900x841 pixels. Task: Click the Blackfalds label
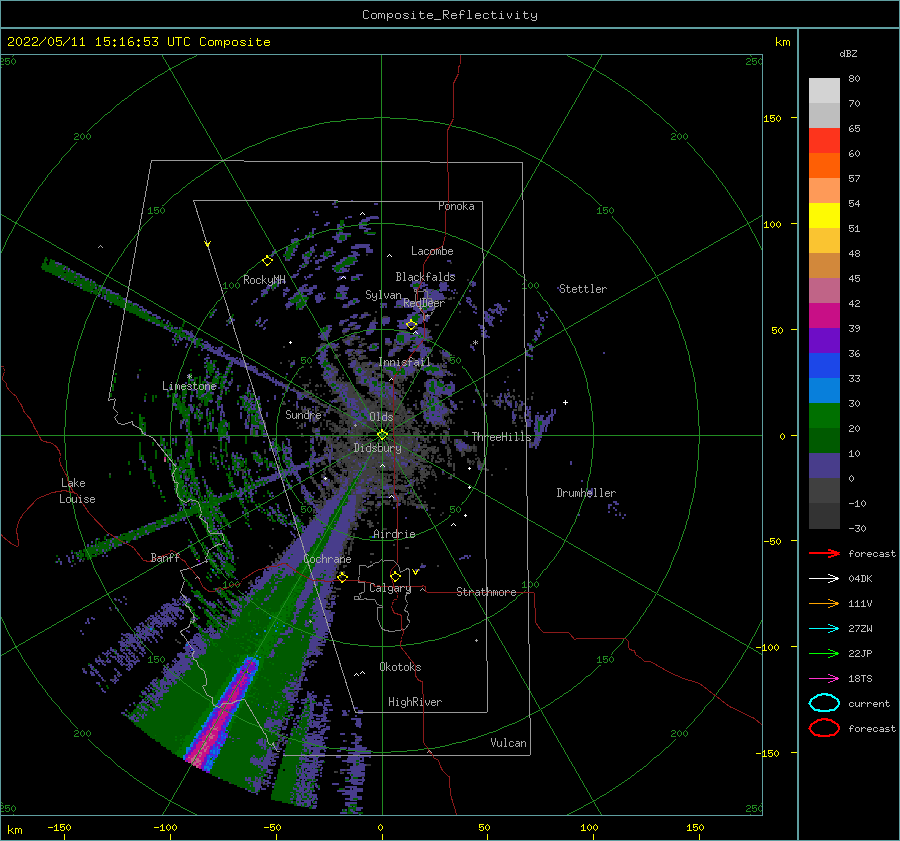pyautogui.click(x=425, y=277)
